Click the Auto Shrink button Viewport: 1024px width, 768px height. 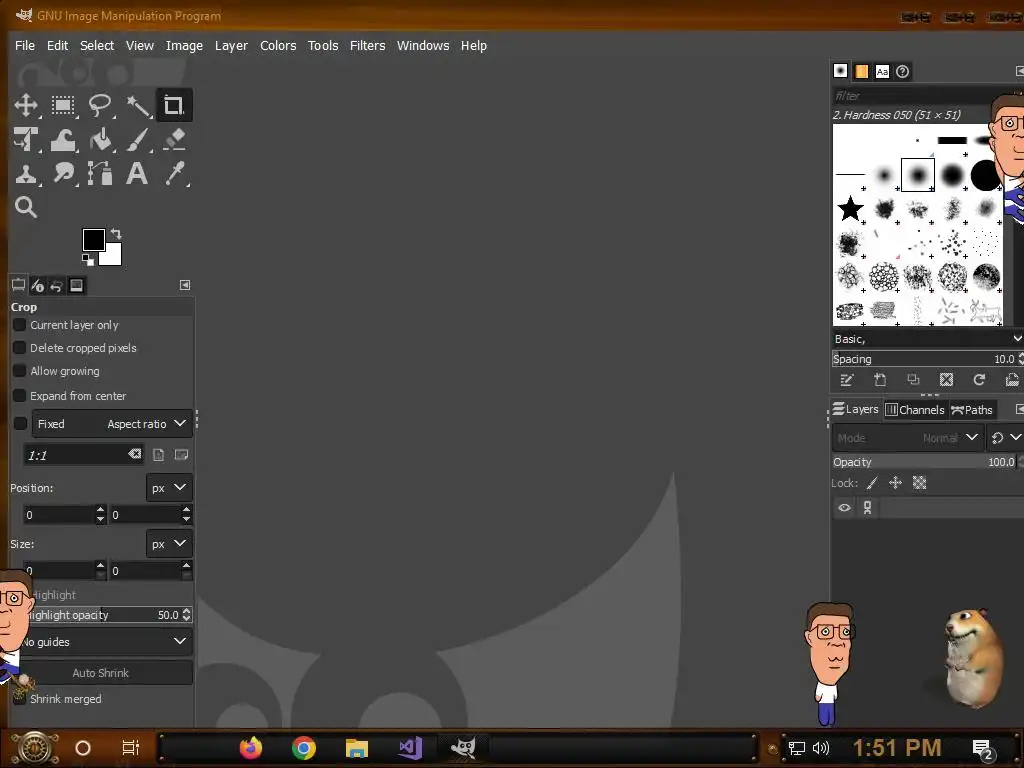101,673
